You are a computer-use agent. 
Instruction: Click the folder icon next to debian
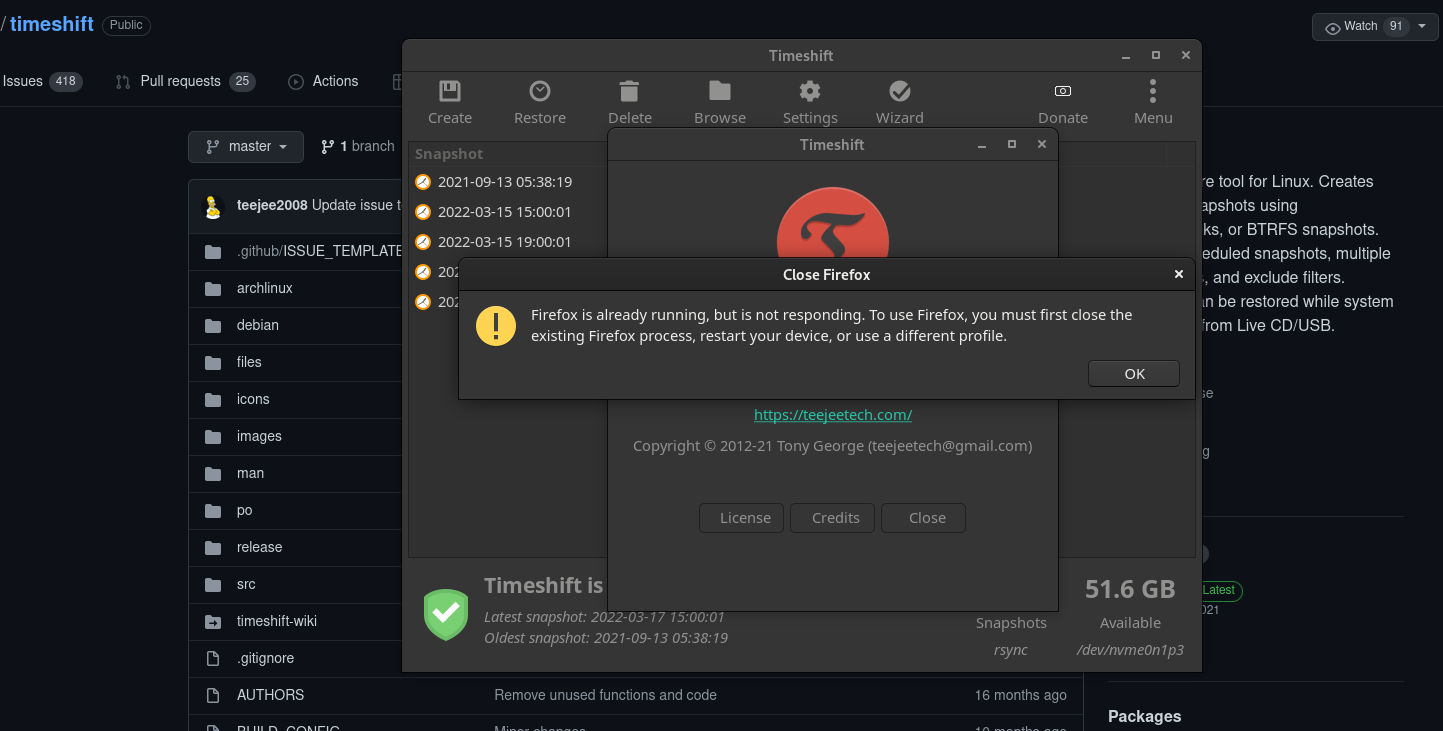click(x=213, y=325)
